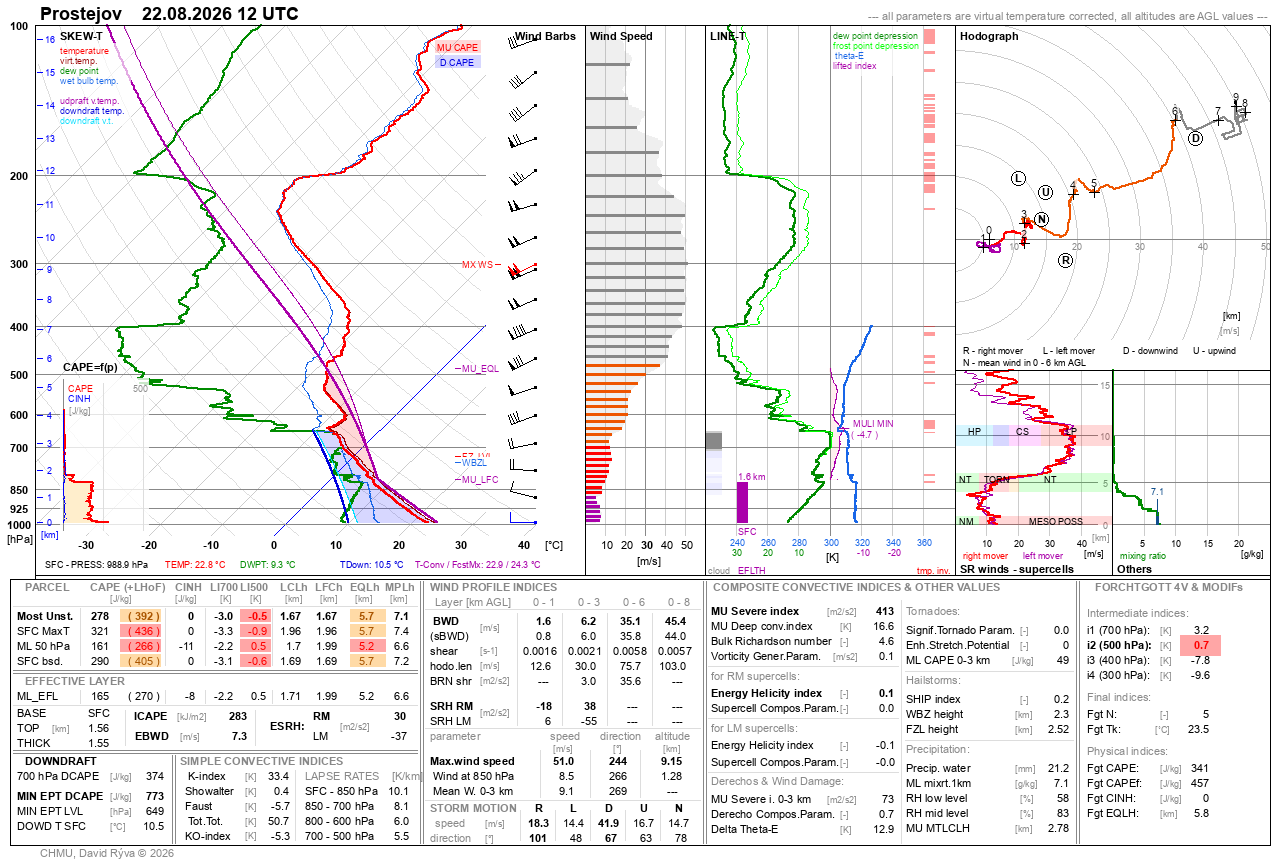Click the 'Others' panel heading
This screenshot has width=1280, height=860.
[1134, 569]
